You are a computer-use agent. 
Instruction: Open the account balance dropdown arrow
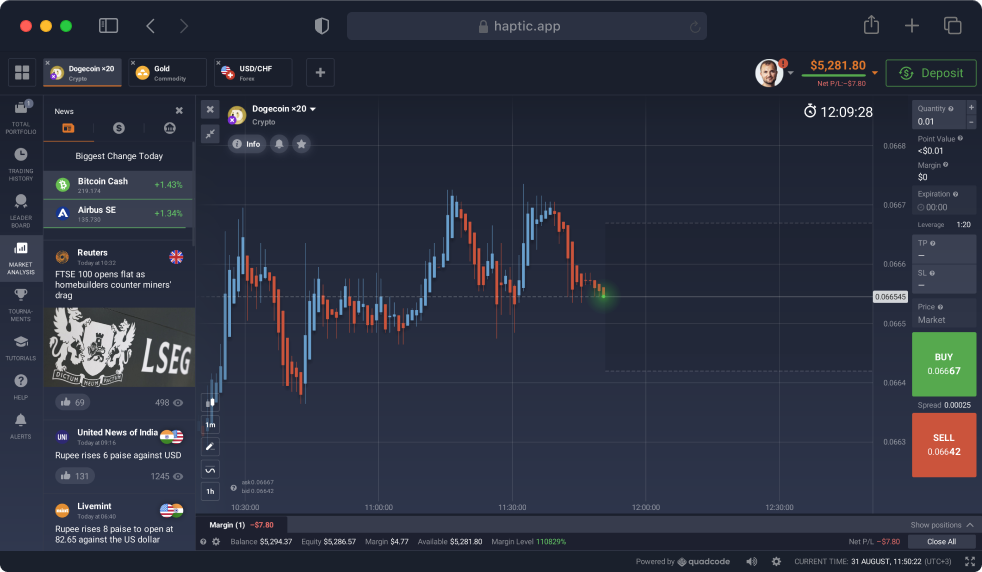click(x=875, y=72)
